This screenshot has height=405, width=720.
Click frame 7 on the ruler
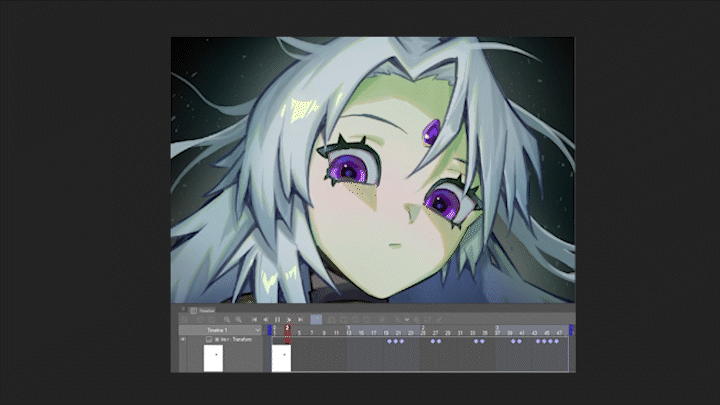pos(312,333)
